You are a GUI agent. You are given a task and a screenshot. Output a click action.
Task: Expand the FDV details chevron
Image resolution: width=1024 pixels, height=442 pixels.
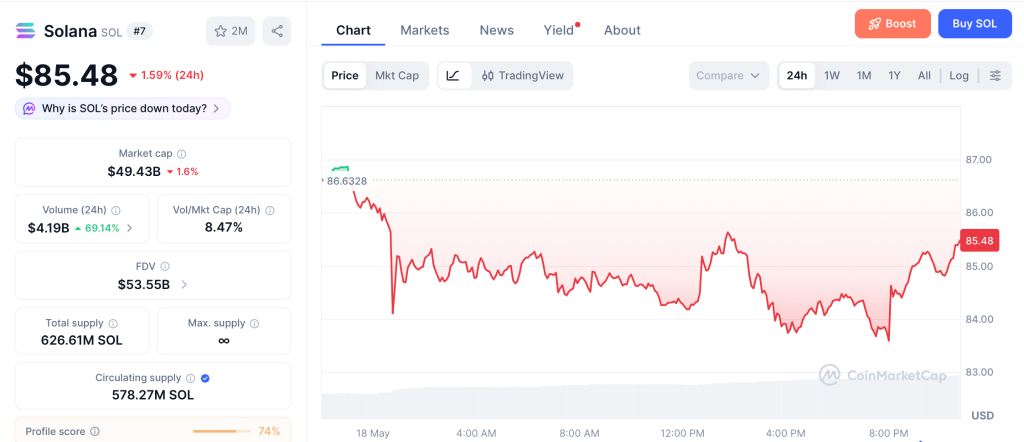click(x=184, y=285)
